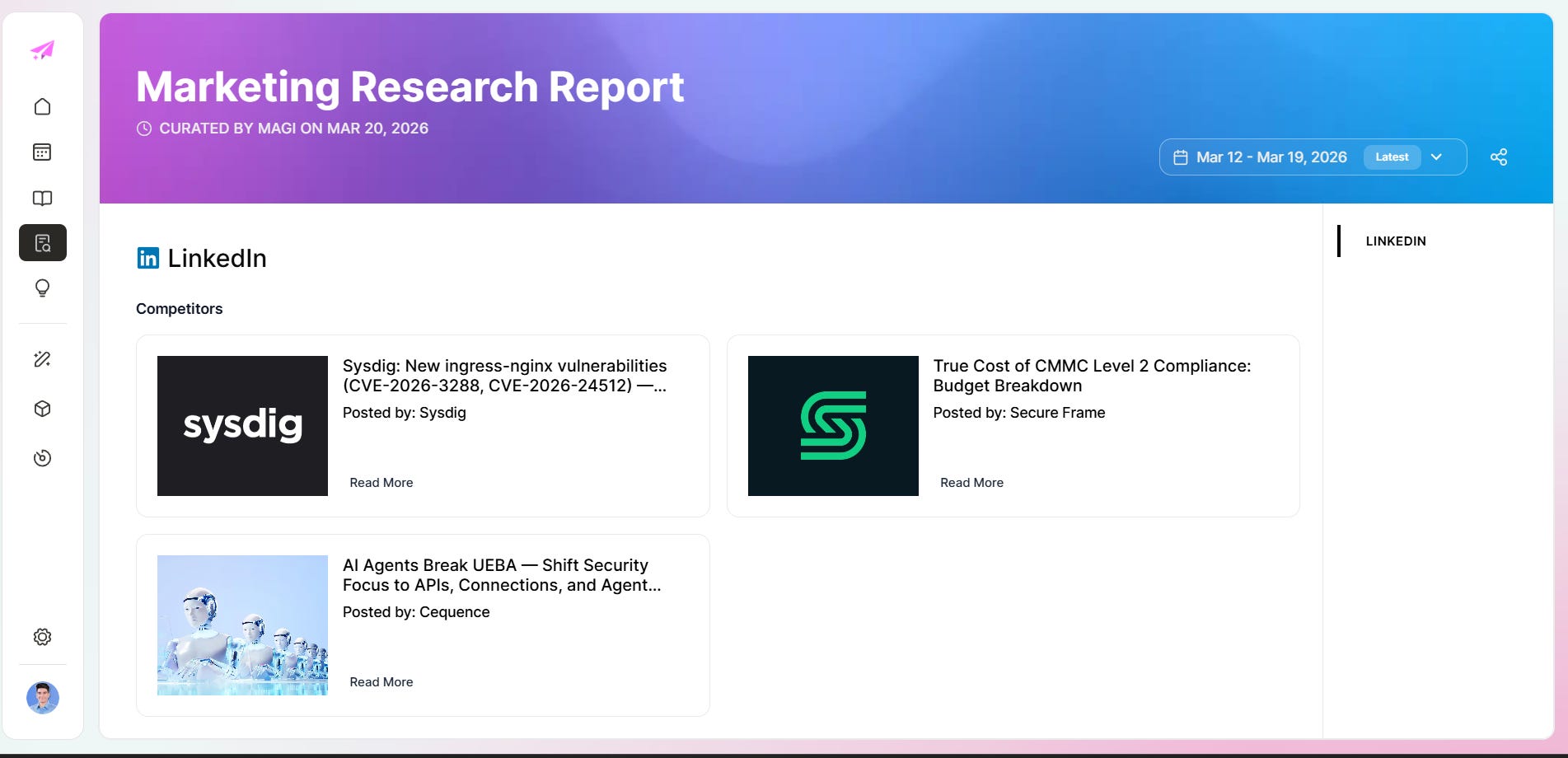The image size is (1568, 758).
Task: Open the circular timer sidebar icon
Action: pos(43,458)
